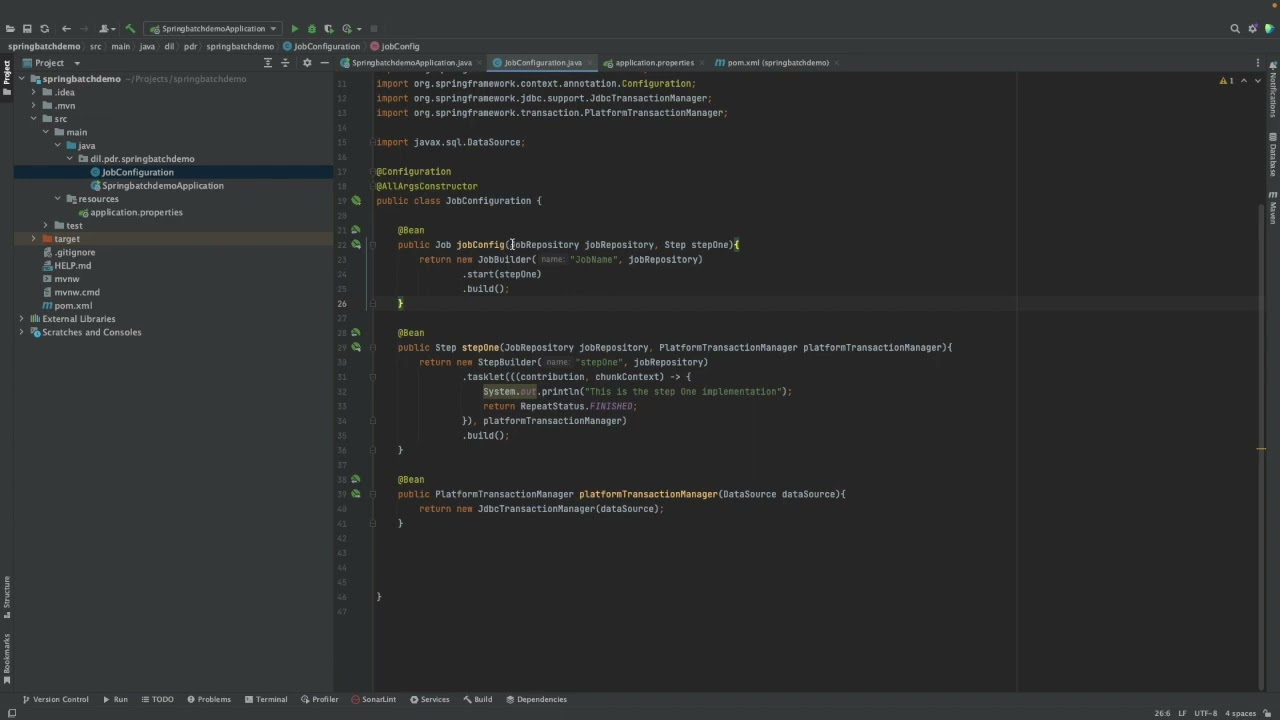
Task: Hide the Project tool window
Action: tap(324, 63)
